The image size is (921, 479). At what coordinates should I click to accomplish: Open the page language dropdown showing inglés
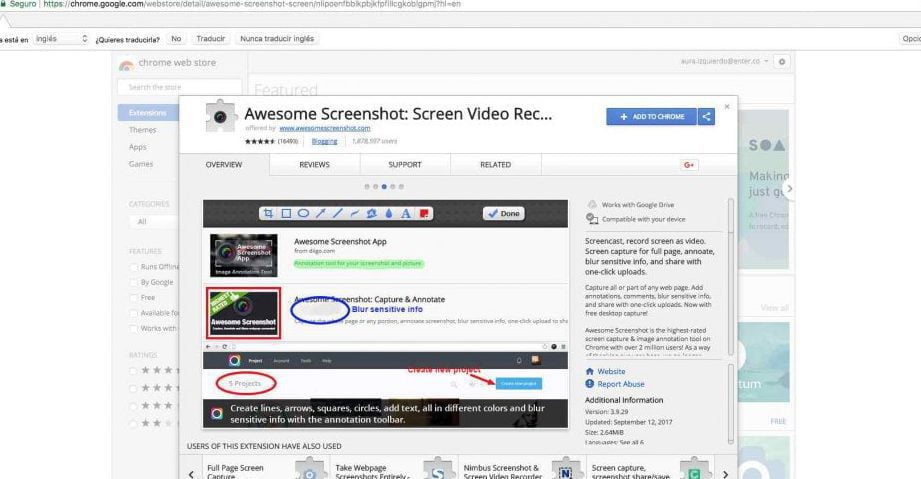pyautogui.click(x=62, y=39)
